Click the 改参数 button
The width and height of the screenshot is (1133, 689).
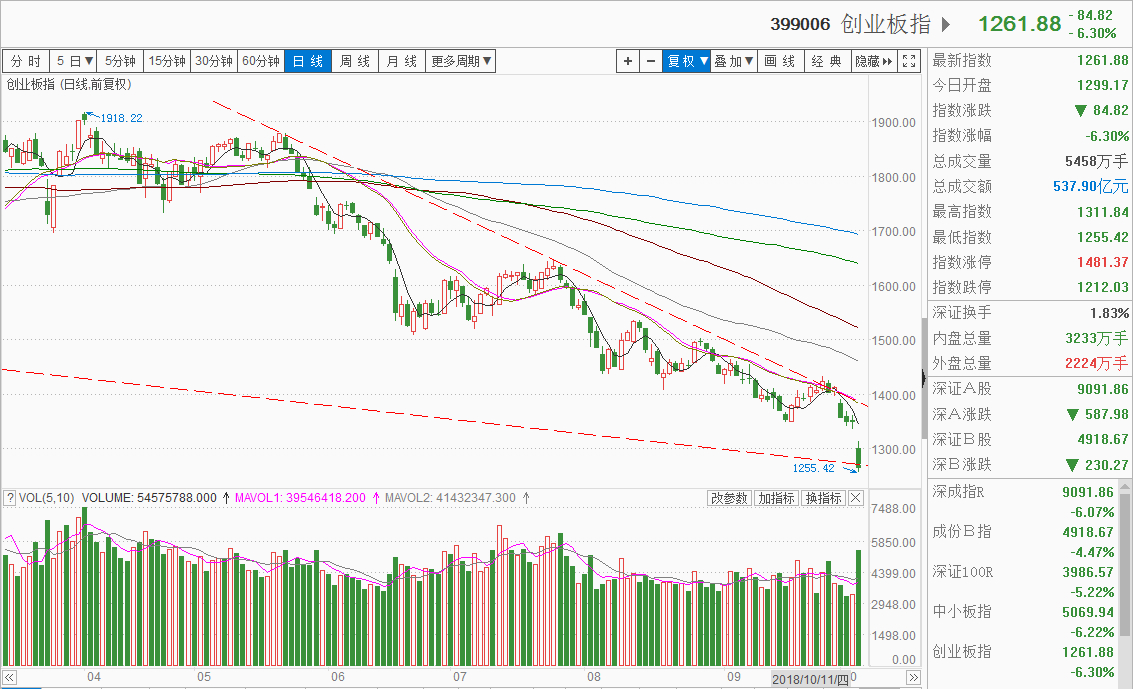(730, 498)
